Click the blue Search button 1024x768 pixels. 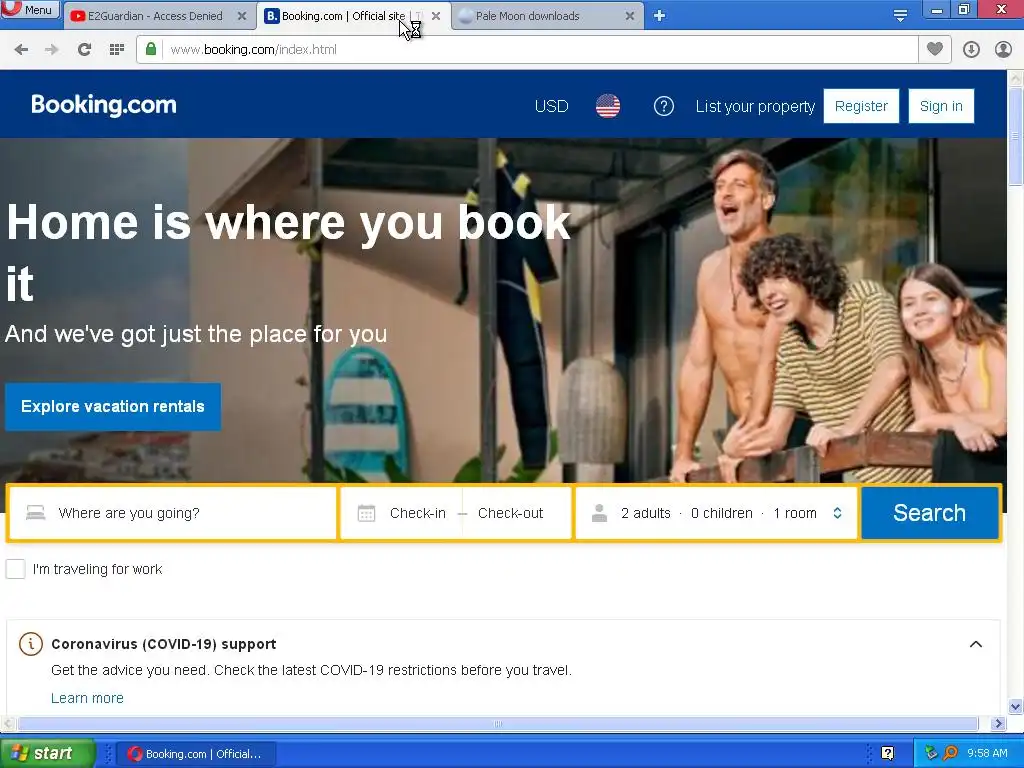point(929,513)
